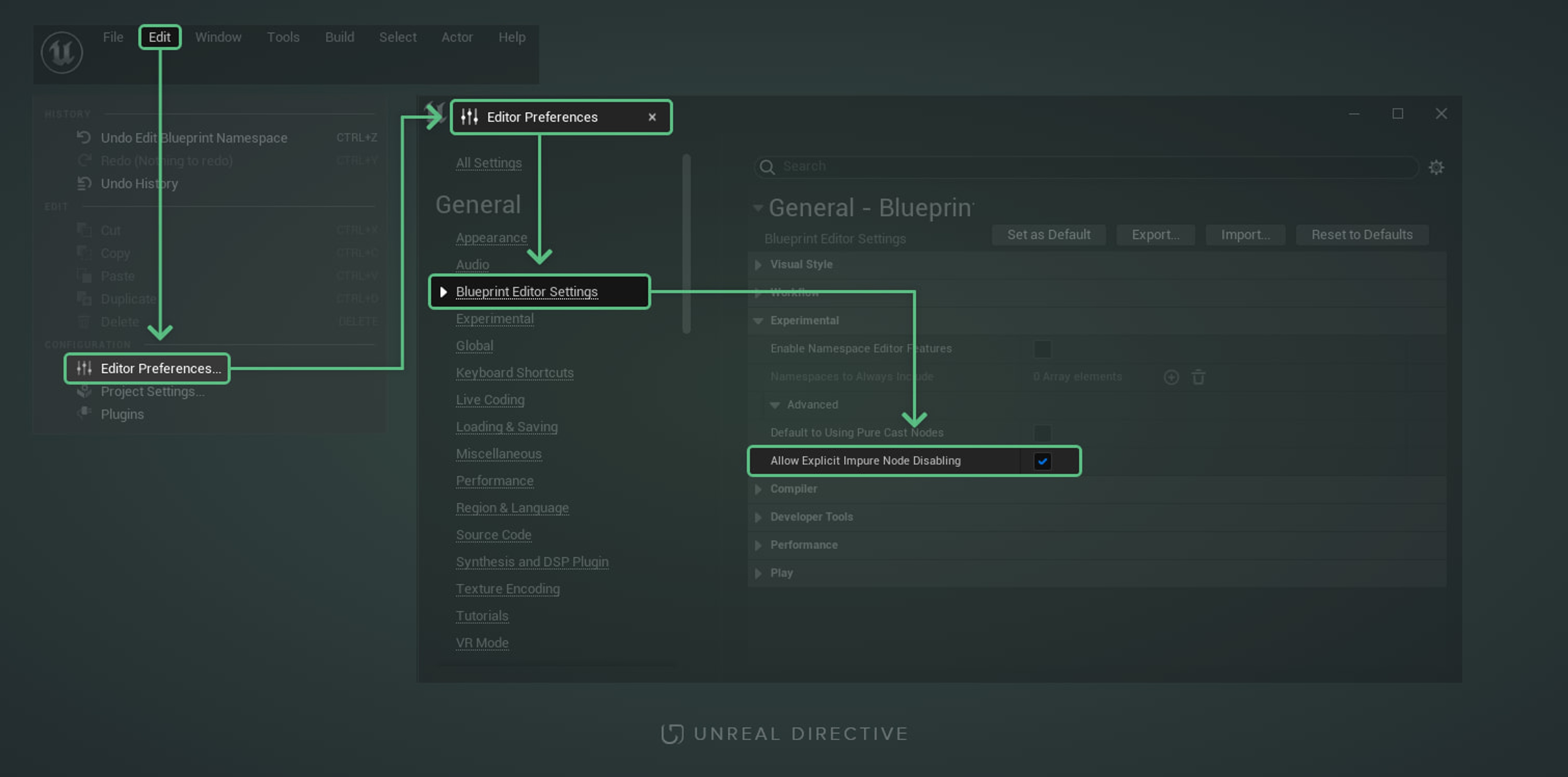Collapse the Advanced subsection

(774, 405)
